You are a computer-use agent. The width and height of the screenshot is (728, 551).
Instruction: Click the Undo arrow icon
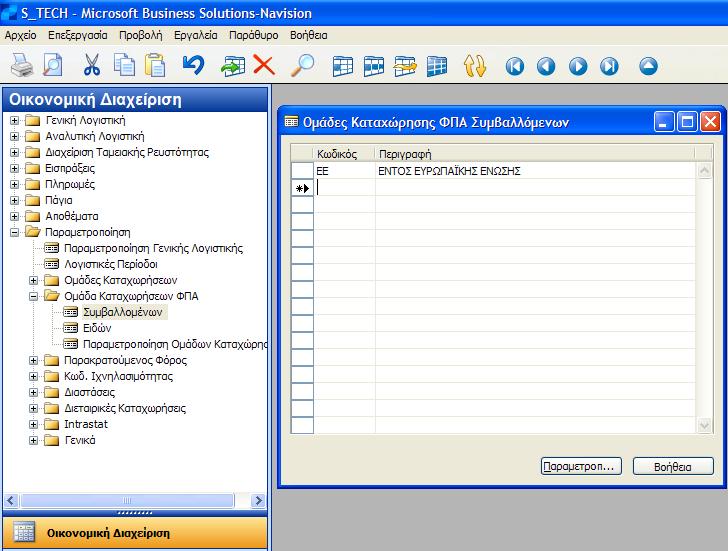coord(193,65)
